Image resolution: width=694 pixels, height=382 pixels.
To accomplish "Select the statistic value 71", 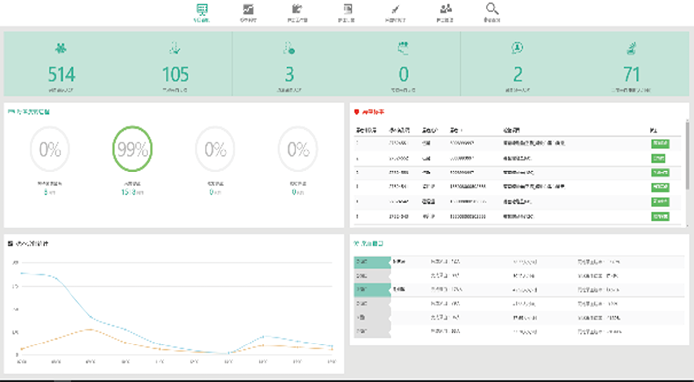I will [x=632, y=74].
